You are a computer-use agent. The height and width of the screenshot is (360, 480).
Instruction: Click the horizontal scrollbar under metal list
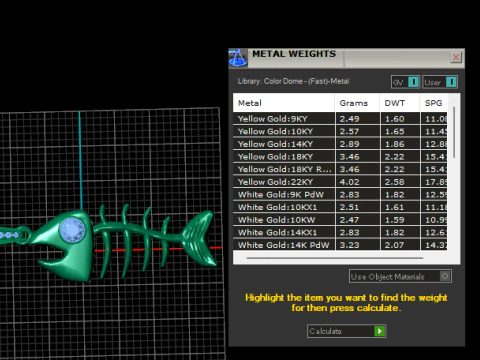[335, 258]
